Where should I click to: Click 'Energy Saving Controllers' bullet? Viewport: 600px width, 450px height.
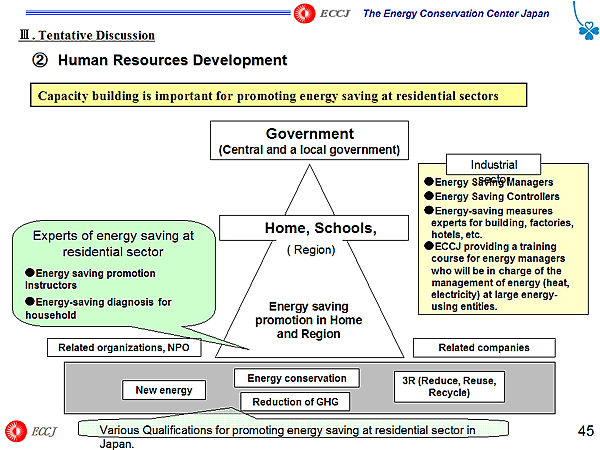tap(492, 196)
